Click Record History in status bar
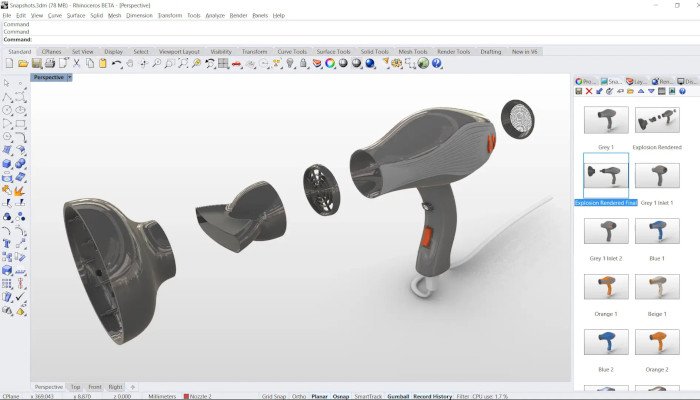 pos(432,396)
